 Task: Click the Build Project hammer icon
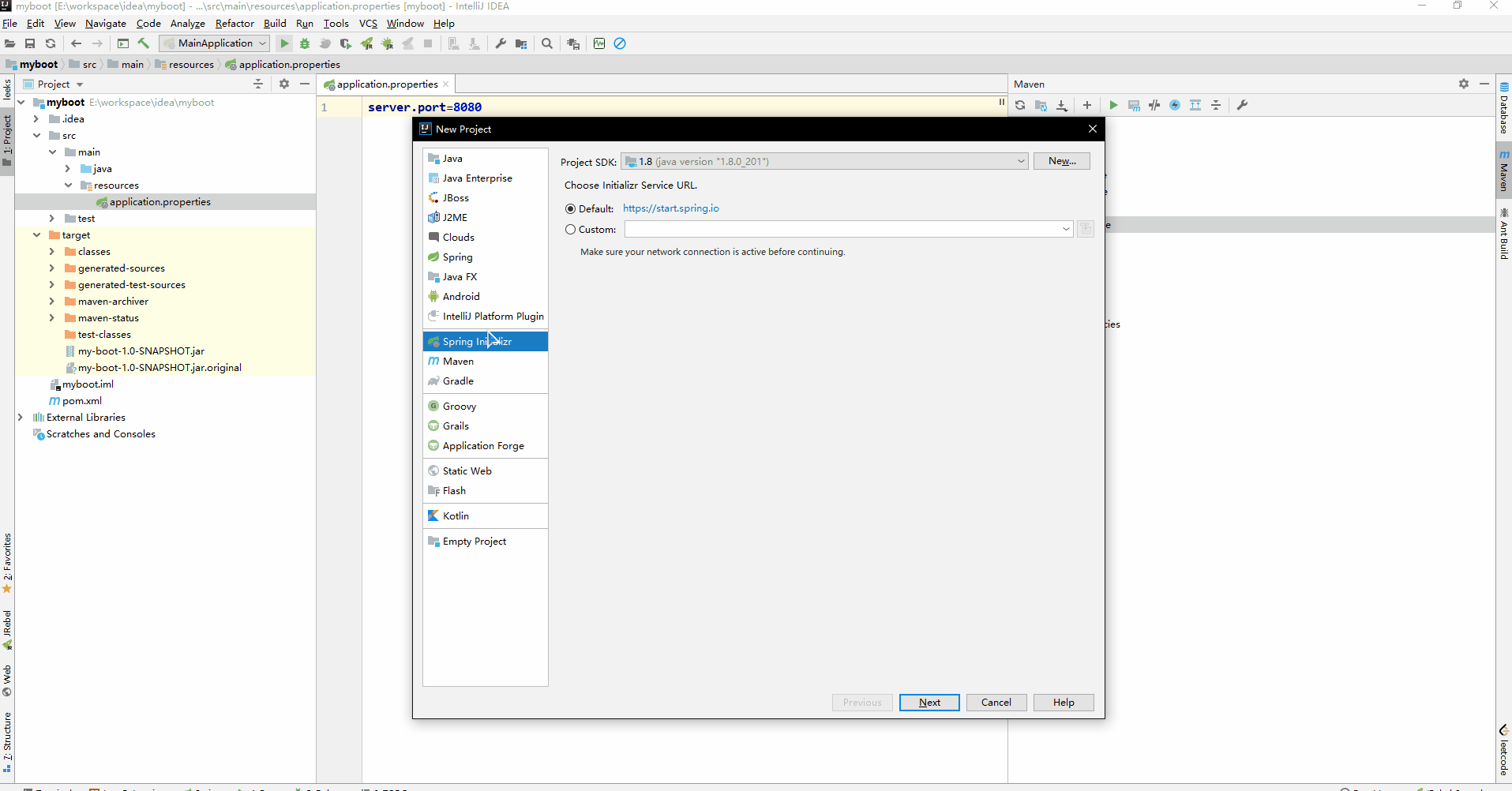click(x=144, y=43)
